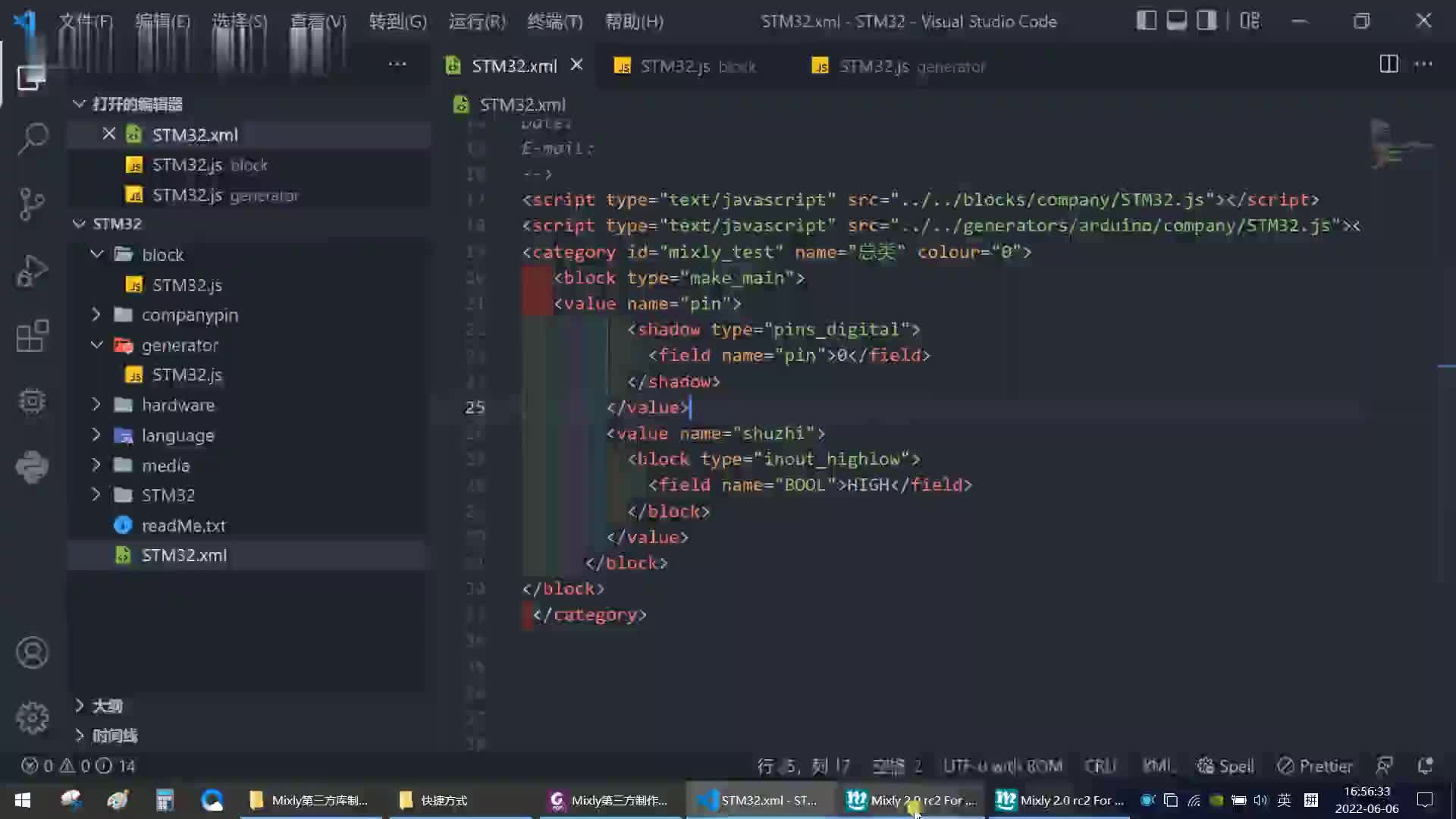Image resolution: width=1456 pixels, height=819 pixels.
Task: Open Windows Start menu
Action: 23,800
